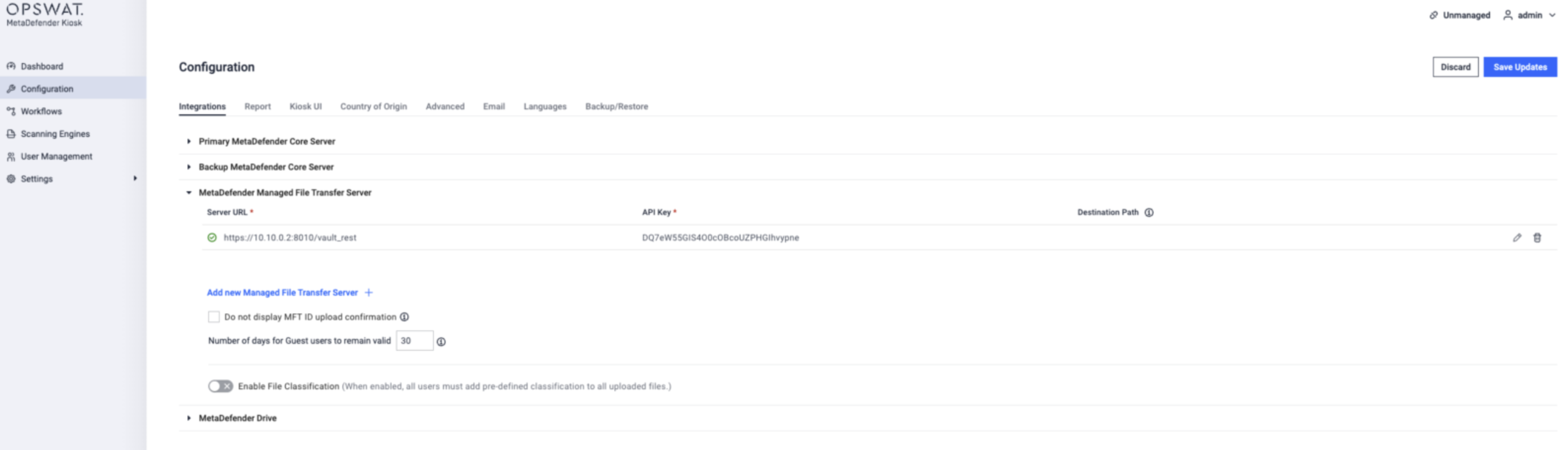This screenshot has width=1568, height=450.
Task: Open the Advanced tab
Action: pos(445,107)
